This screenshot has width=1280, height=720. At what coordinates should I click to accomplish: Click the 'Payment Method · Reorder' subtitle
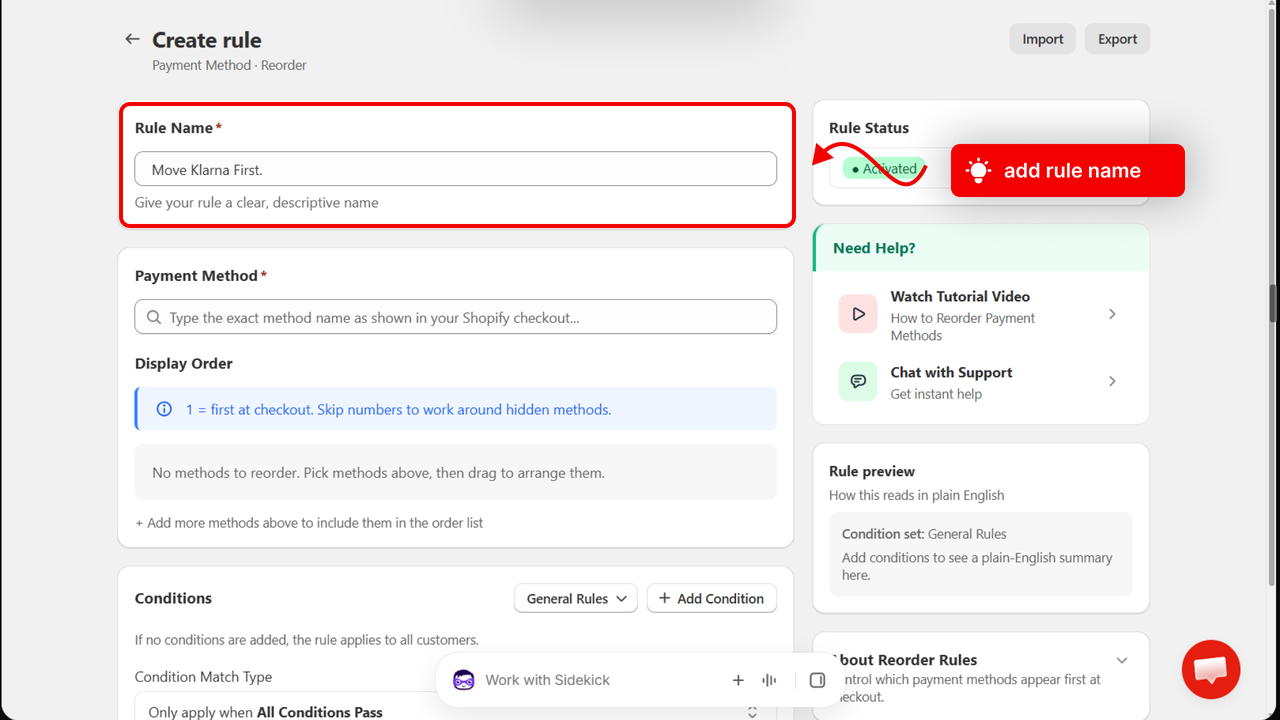[229, 65]
